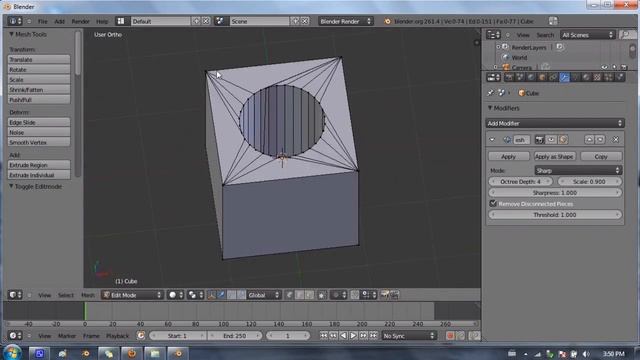Viewport: 640px width, 360px height.
Task: Play the animation in reverse
Action: coord(344,336)
